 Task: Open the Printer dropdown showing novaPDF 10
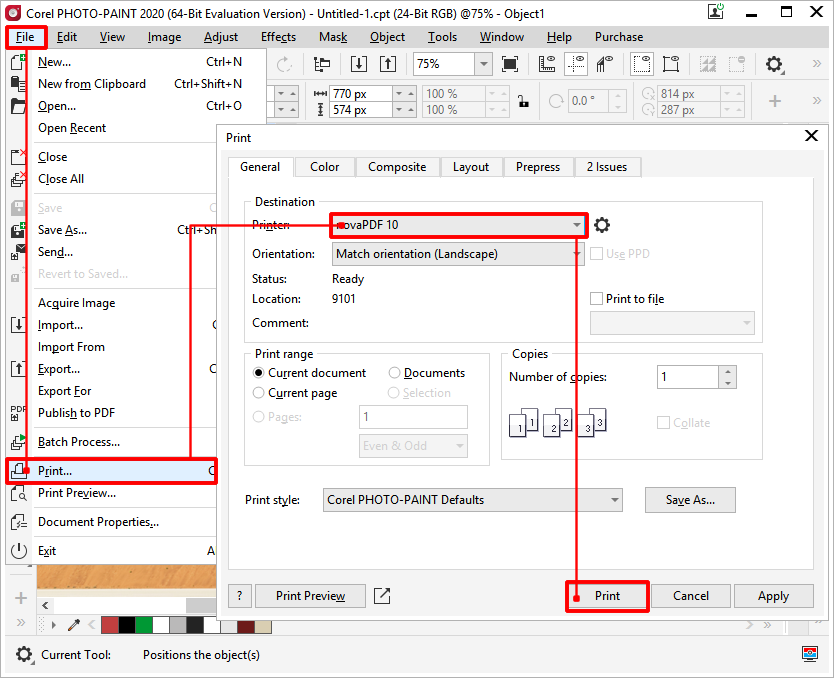pyautogui.click(x=458, y=225)
